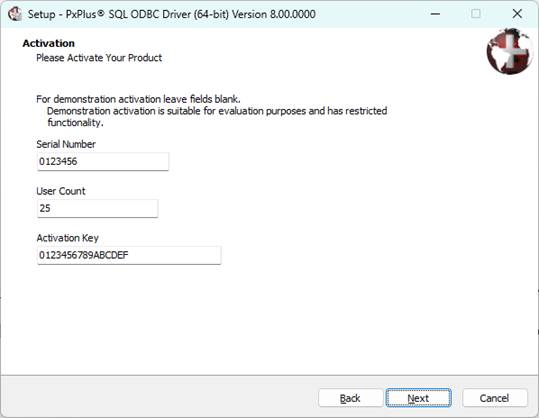This screenshot has width=539, height=418.
Task: Click into the User Count field
Action: click(x=97, y=208)
